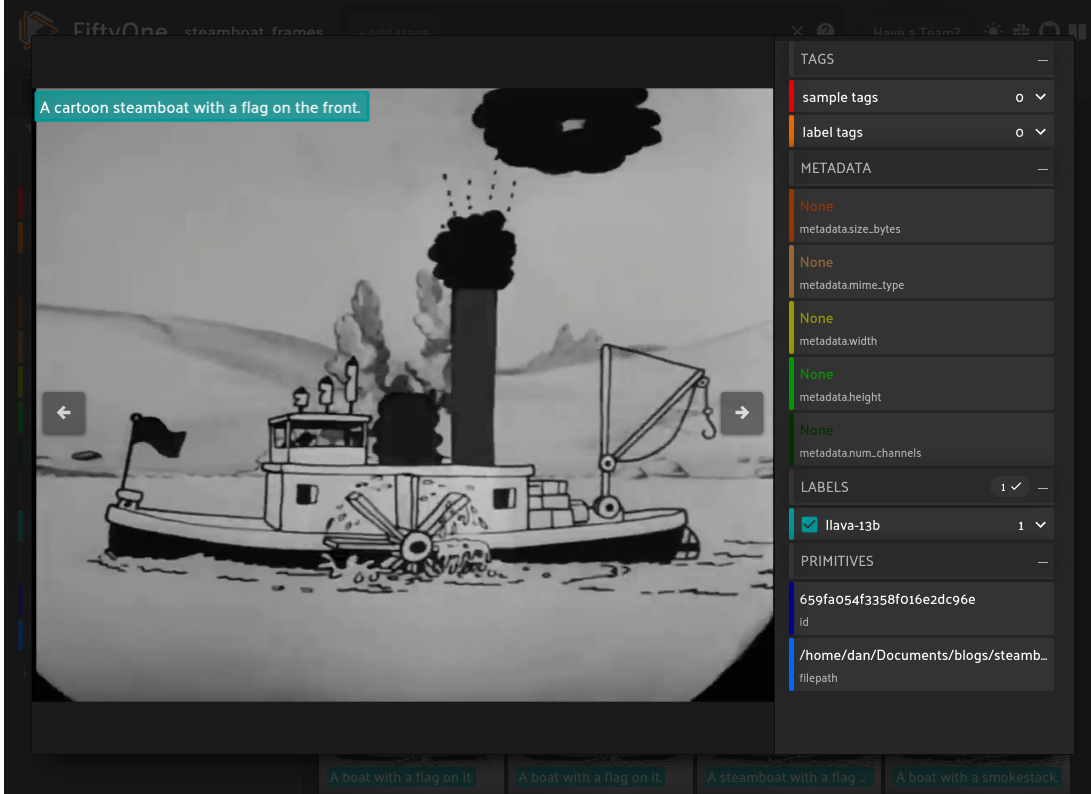
Task: Click the FiftyOne logo icon
Action: (x=37, y=28)
